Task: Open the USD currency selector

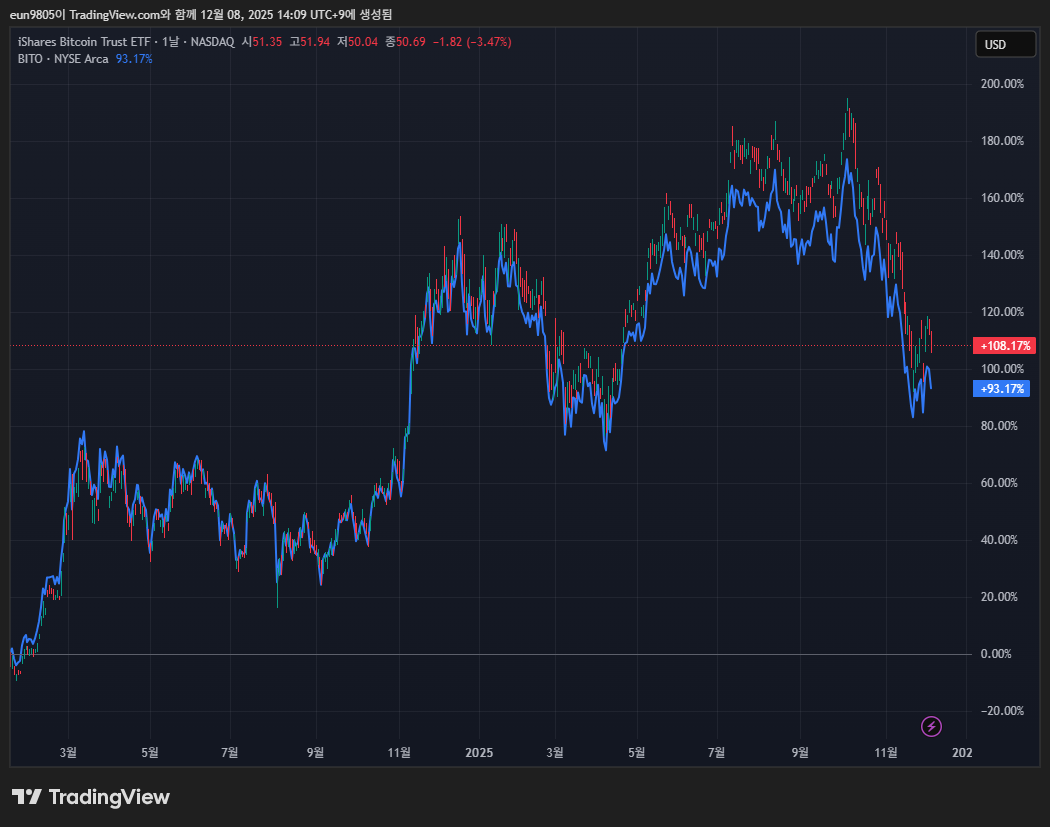Action: (1005, 45)
